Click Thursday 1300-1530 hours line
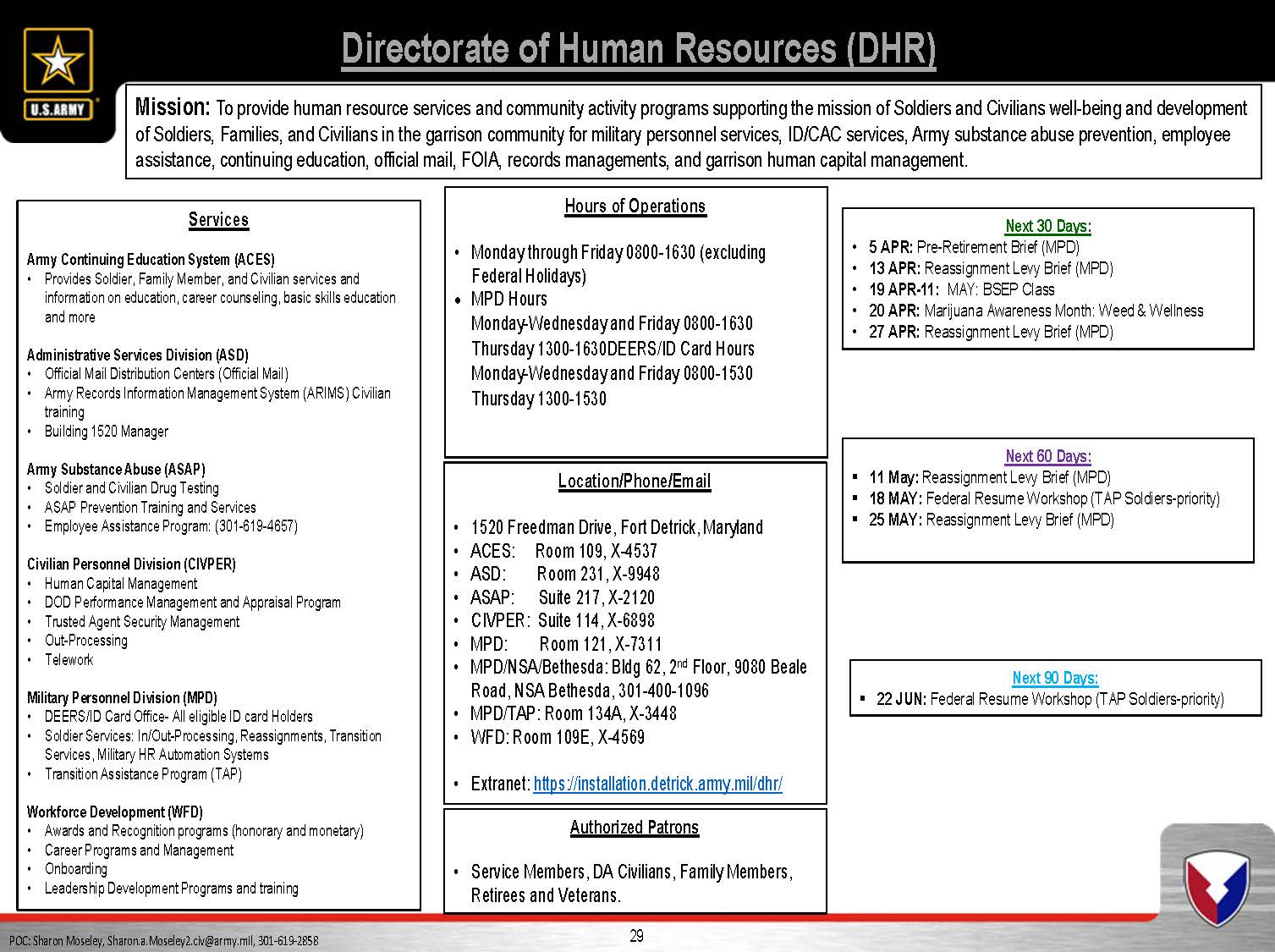 (x=539, y=399)
